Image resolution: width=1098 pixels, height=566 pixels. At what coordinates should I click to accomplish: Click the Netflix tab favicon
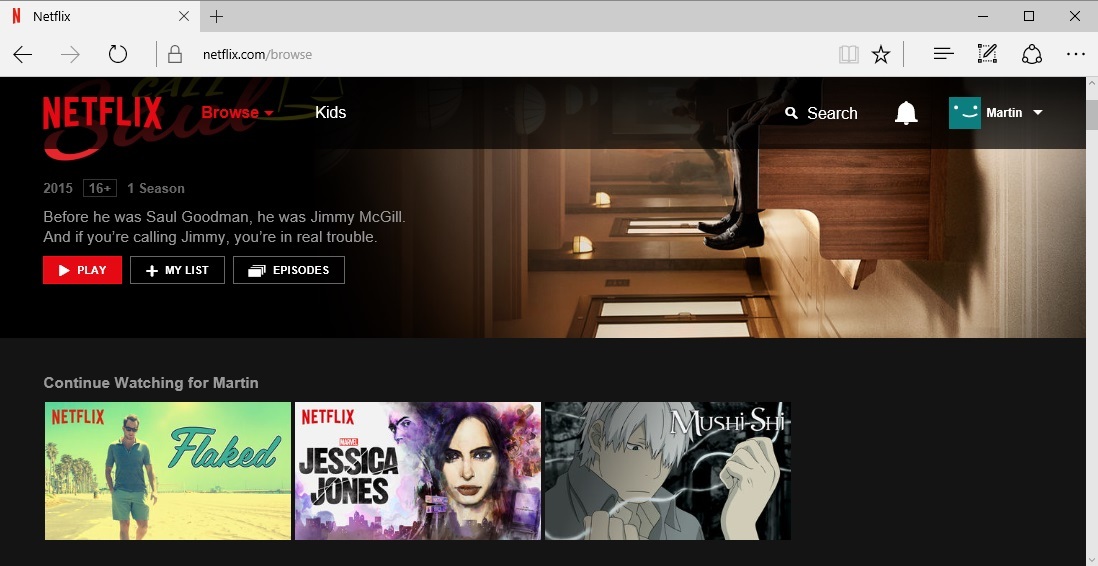17,16
